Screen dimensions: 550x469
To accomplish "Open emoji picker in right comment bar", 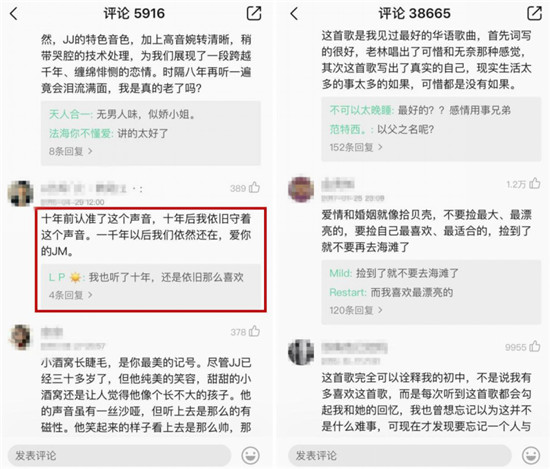I will (531, 455).
